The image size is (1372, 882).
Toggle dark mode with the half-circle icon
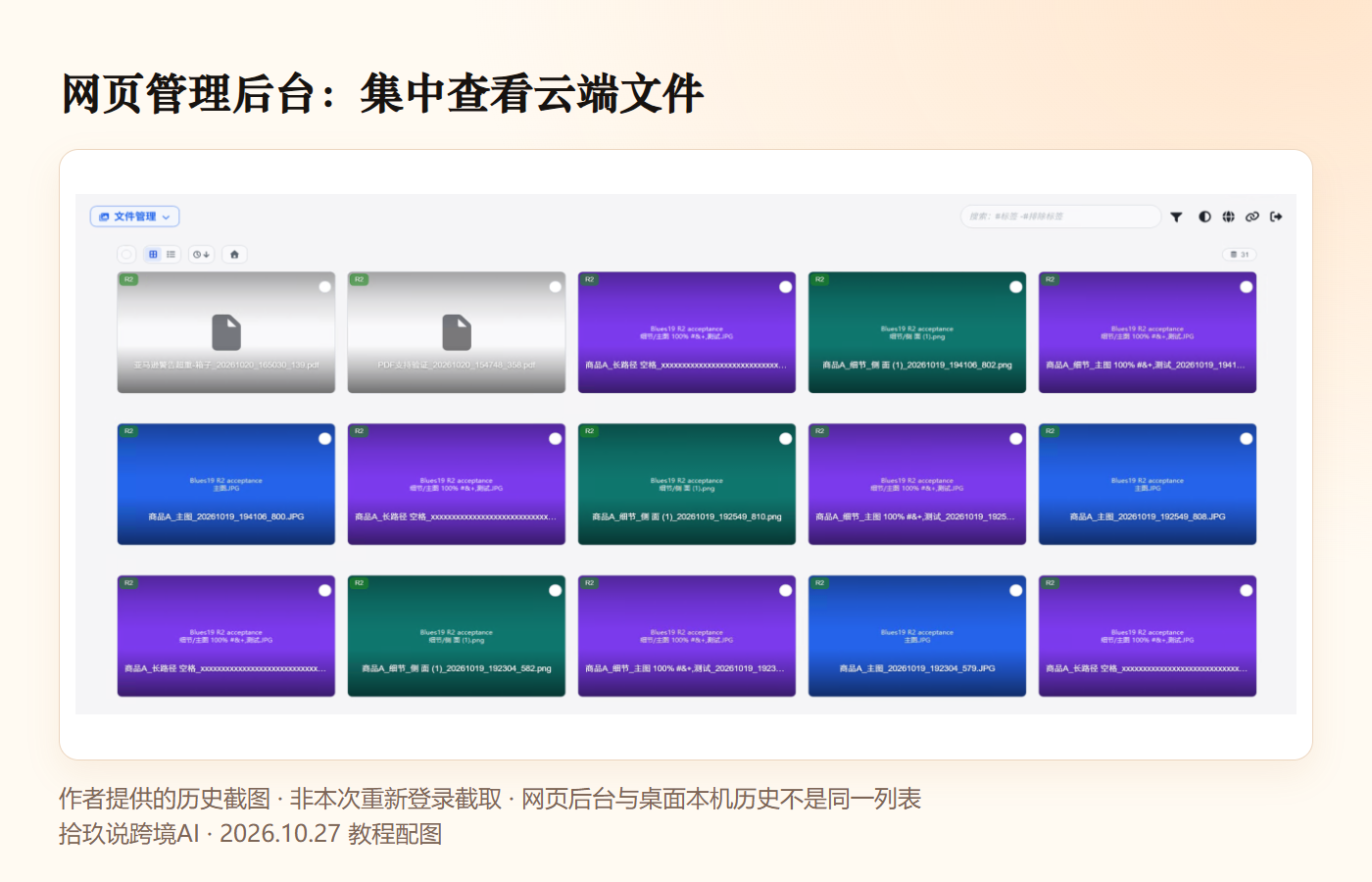(1204, 217)
